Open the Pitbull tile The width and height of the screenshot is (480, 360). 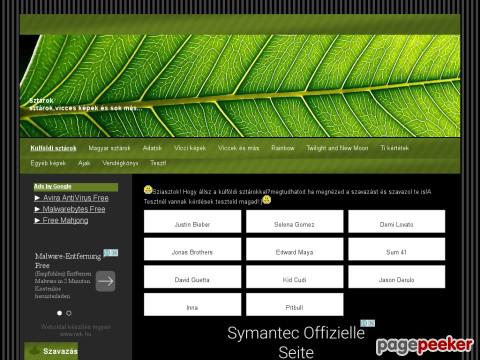tap(295, 304)
